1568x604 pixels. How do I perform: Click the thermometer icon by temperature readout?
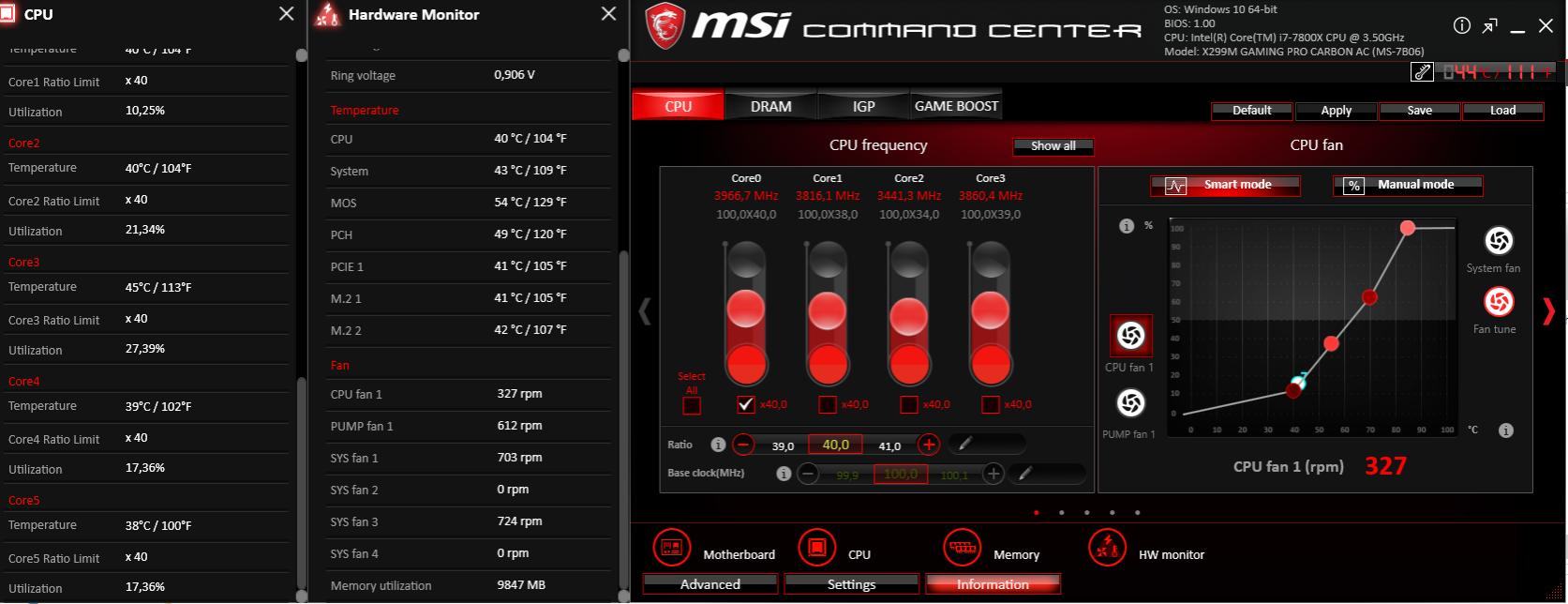point(1422,72)
